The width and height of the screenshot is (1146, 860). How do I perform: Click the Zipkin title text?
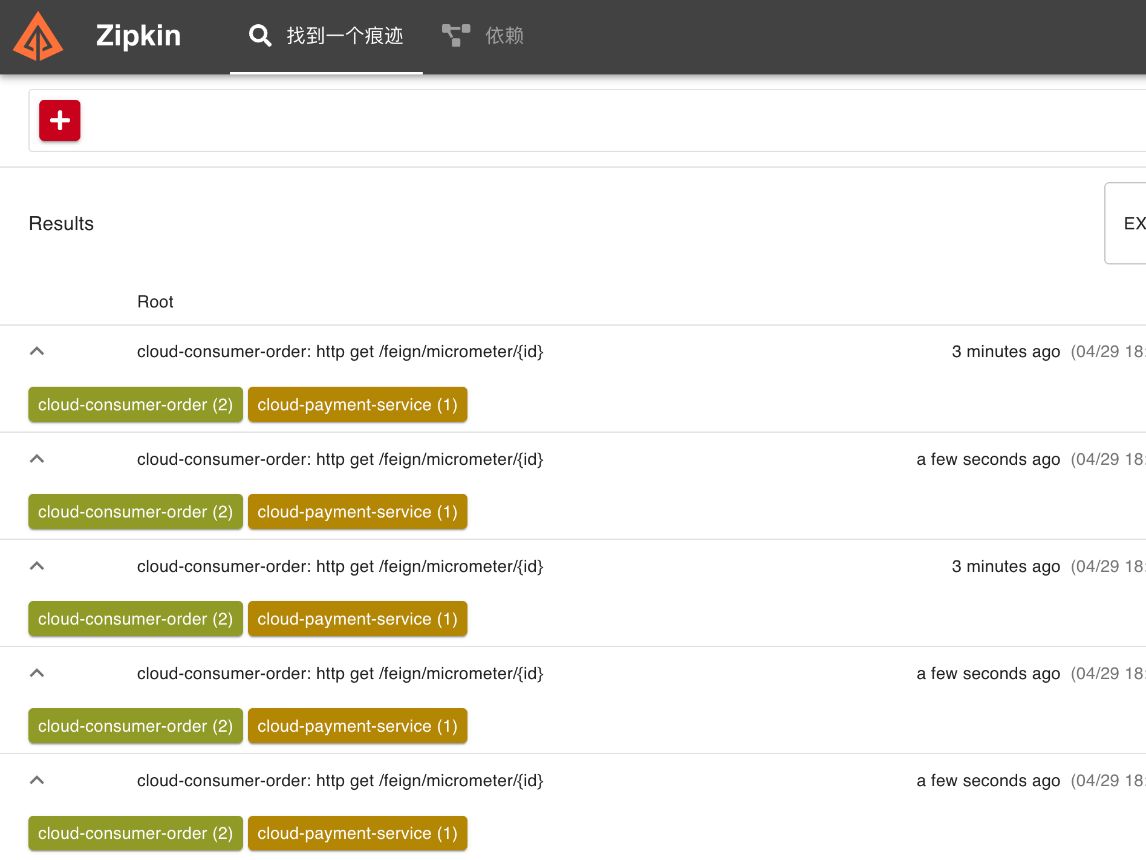138,36
